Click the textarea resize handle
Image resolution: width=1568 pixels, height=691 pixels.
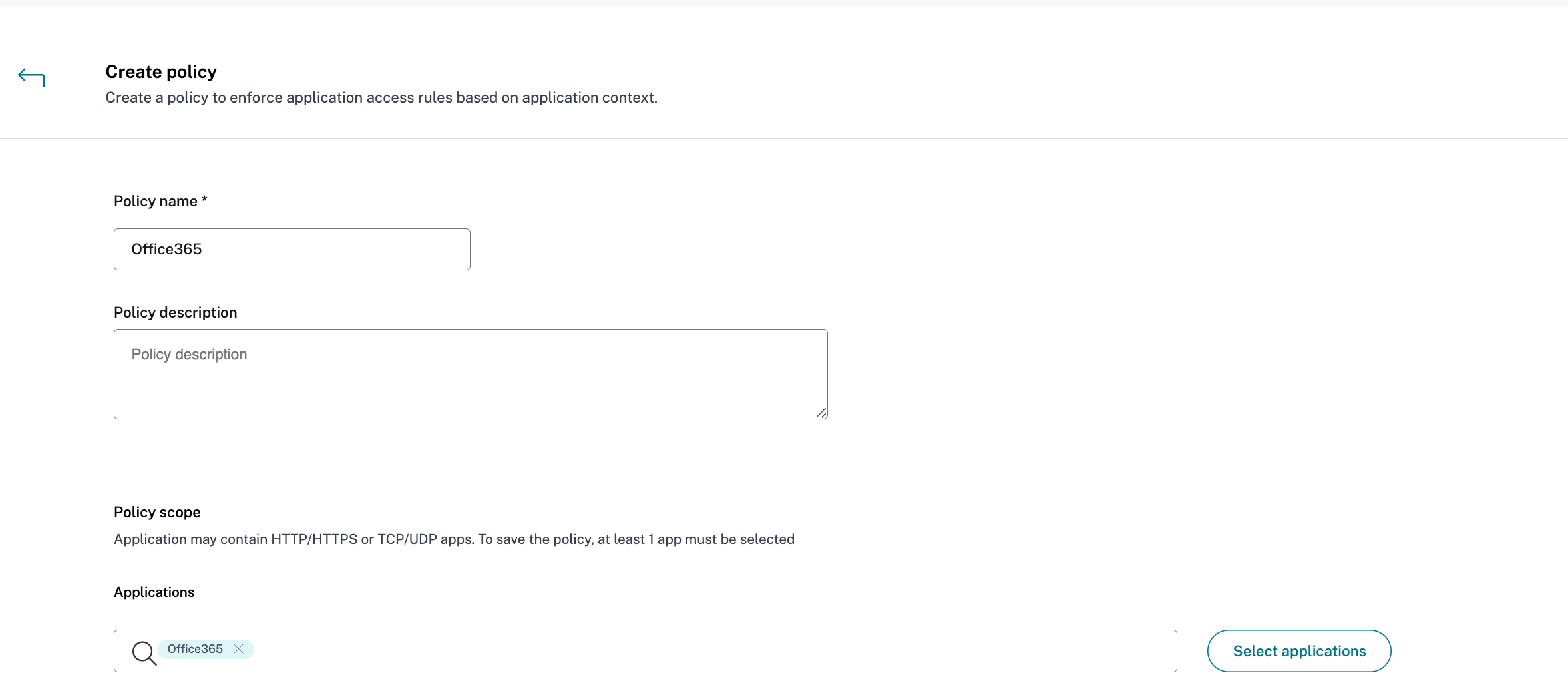pos(821,413)
